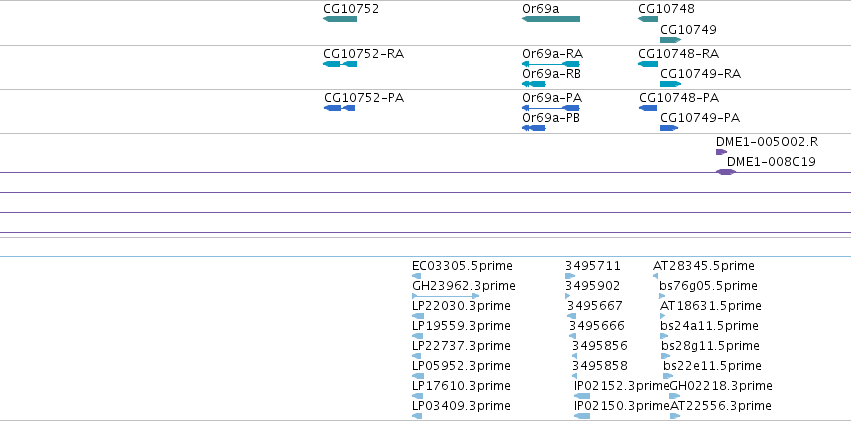851x421 pixels.
Task: Select the LP22737.3prime EST glyph
Action: [418, 356]
